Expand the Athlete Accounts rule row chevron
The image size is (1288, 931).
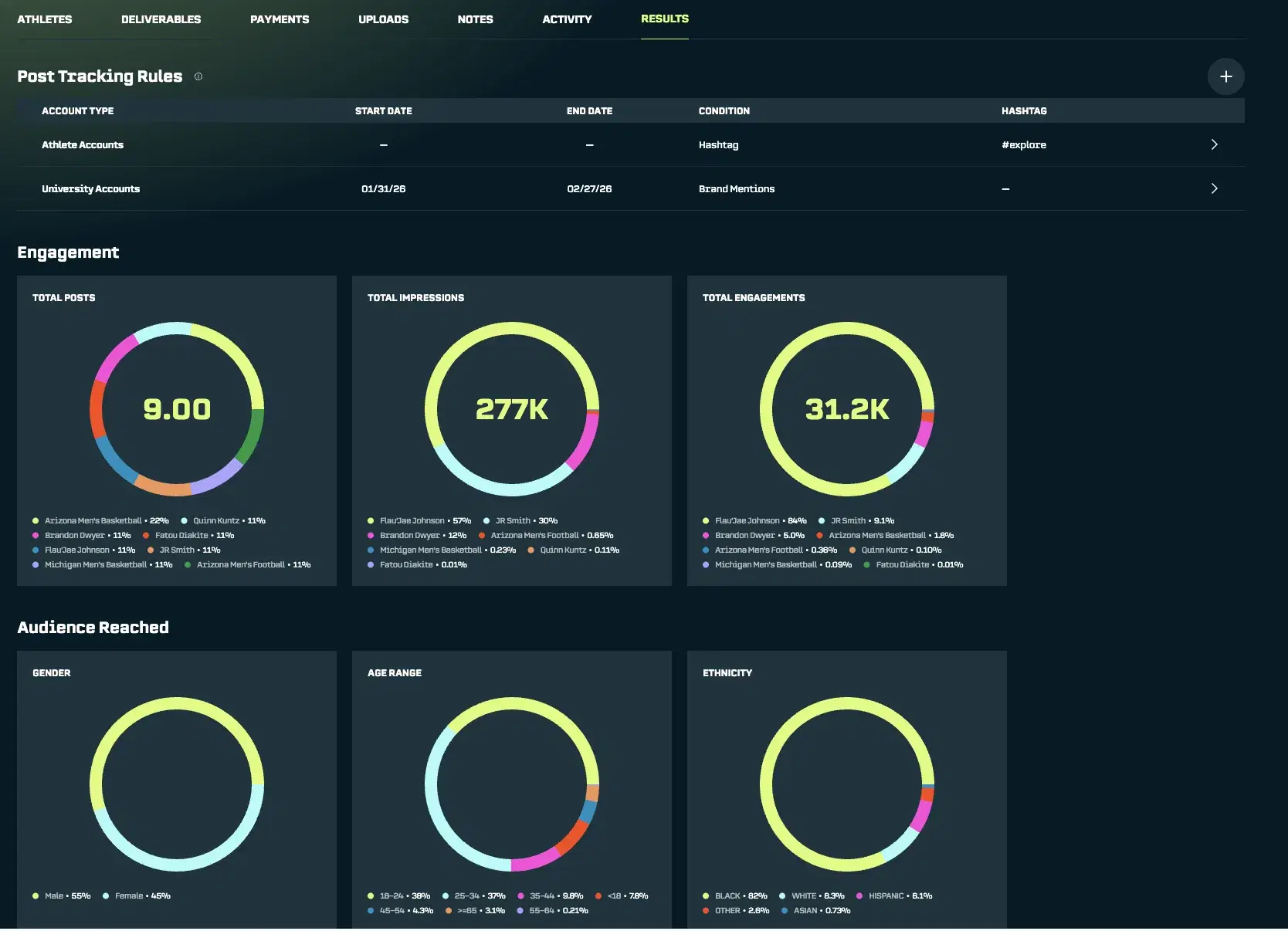tap(1214, 144)
